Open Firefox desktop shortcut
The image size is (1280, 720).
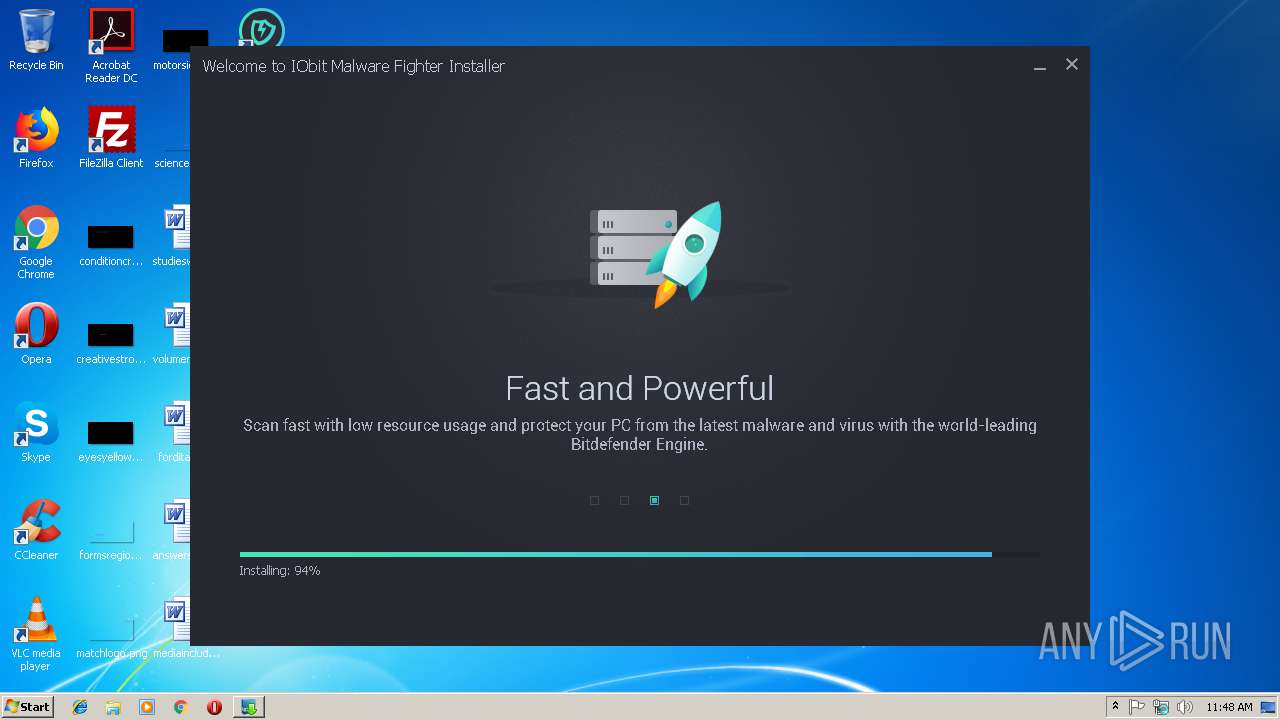(x=36, y=138)
